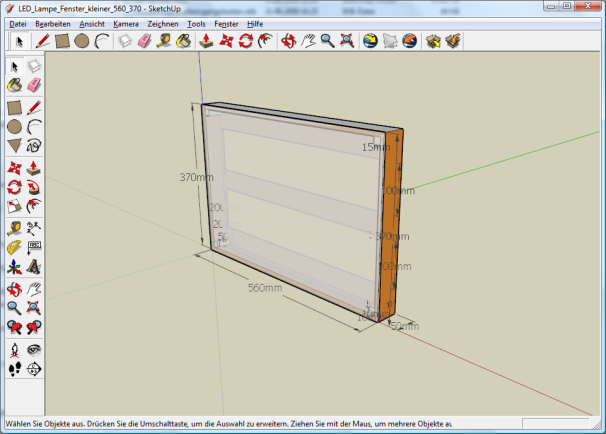Pick the Offset tool in the side palette
606x434 pixels.
click(x=34, y=206)
